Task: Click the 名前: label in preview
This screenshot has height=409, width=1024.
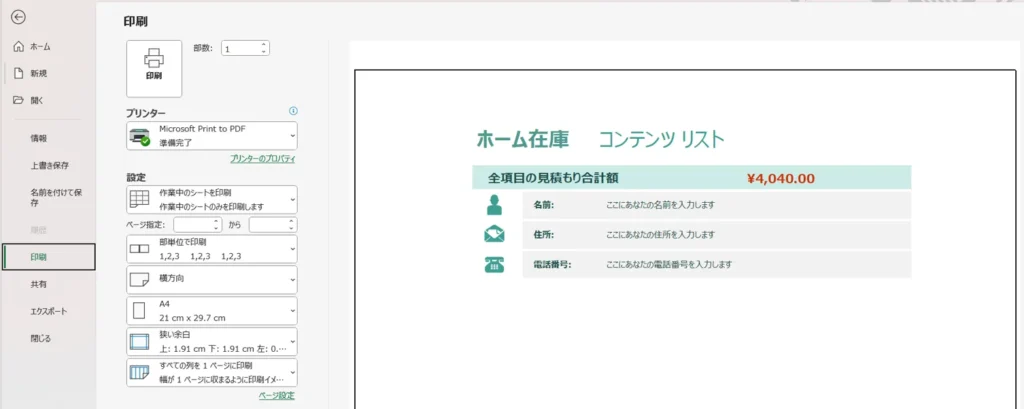Action: (x=543, y=204)
